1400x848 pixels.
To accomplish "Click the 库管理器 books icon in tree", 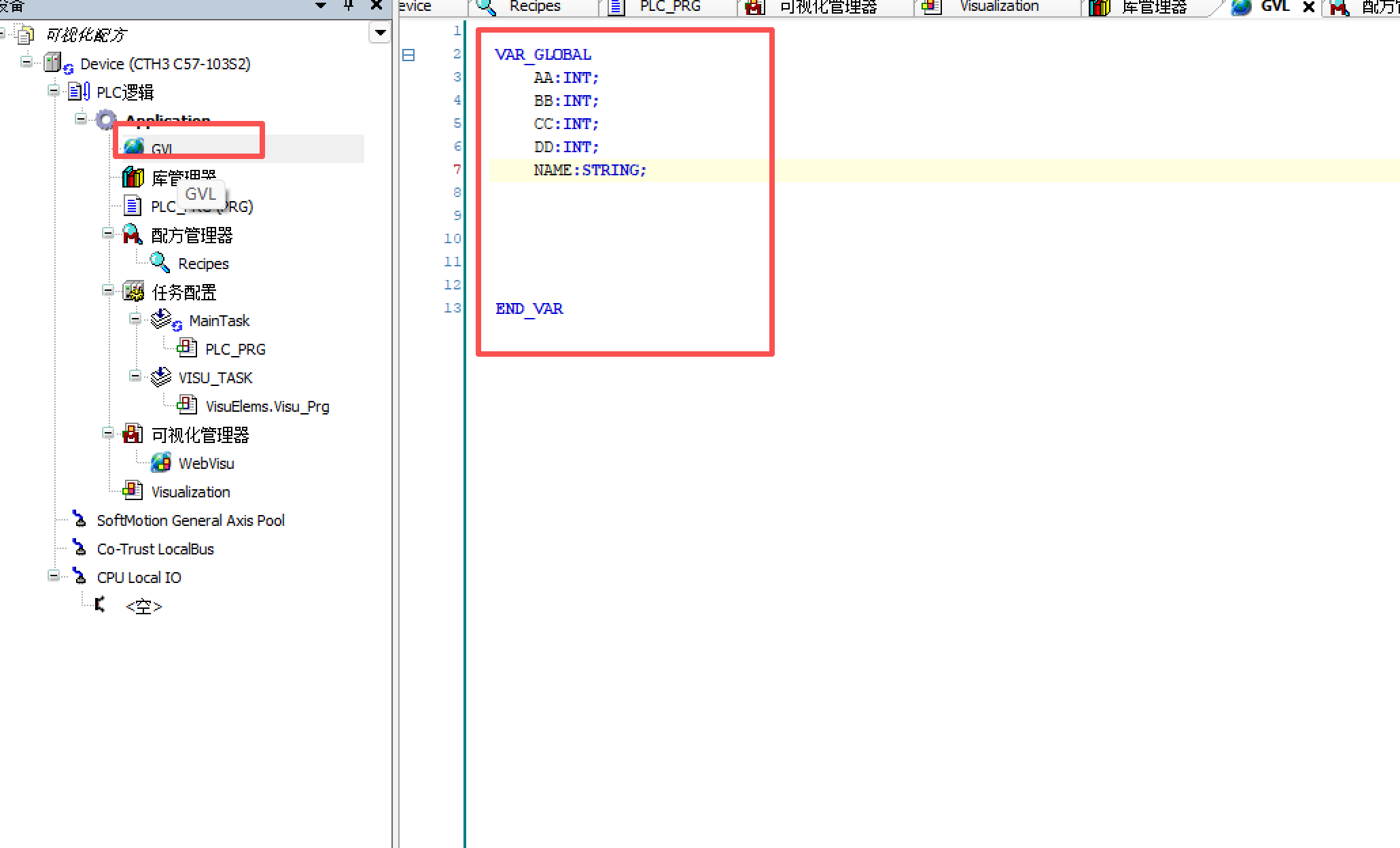I will (133, 177).
